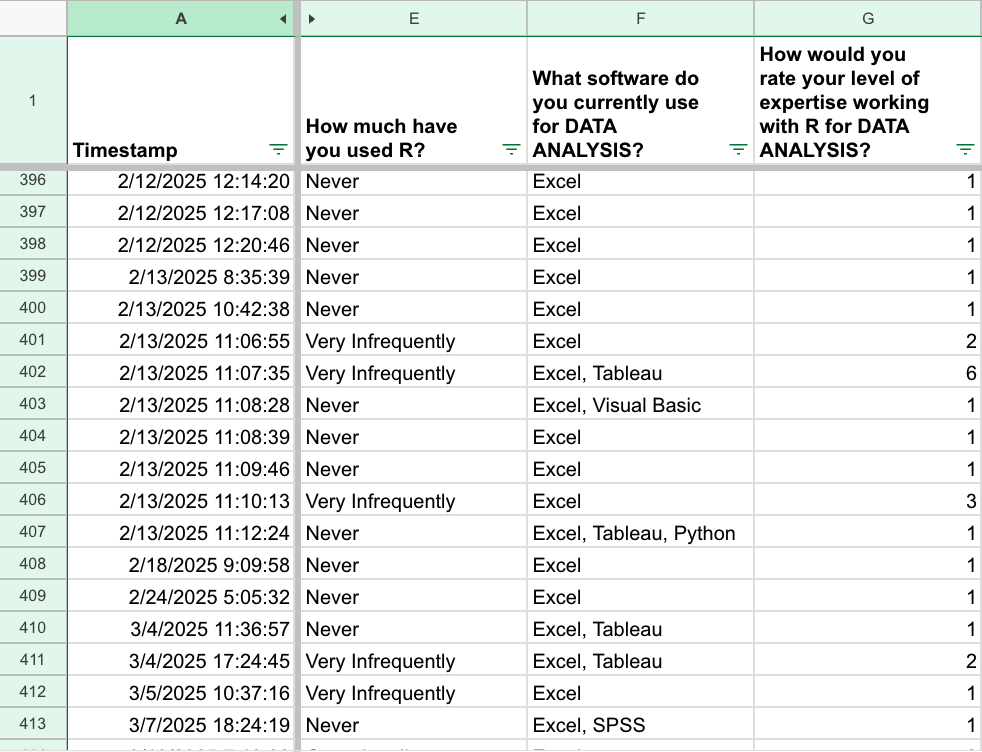Screen dimensions: 982x752
Task: Select row 396 header
Action: point(33,180)
